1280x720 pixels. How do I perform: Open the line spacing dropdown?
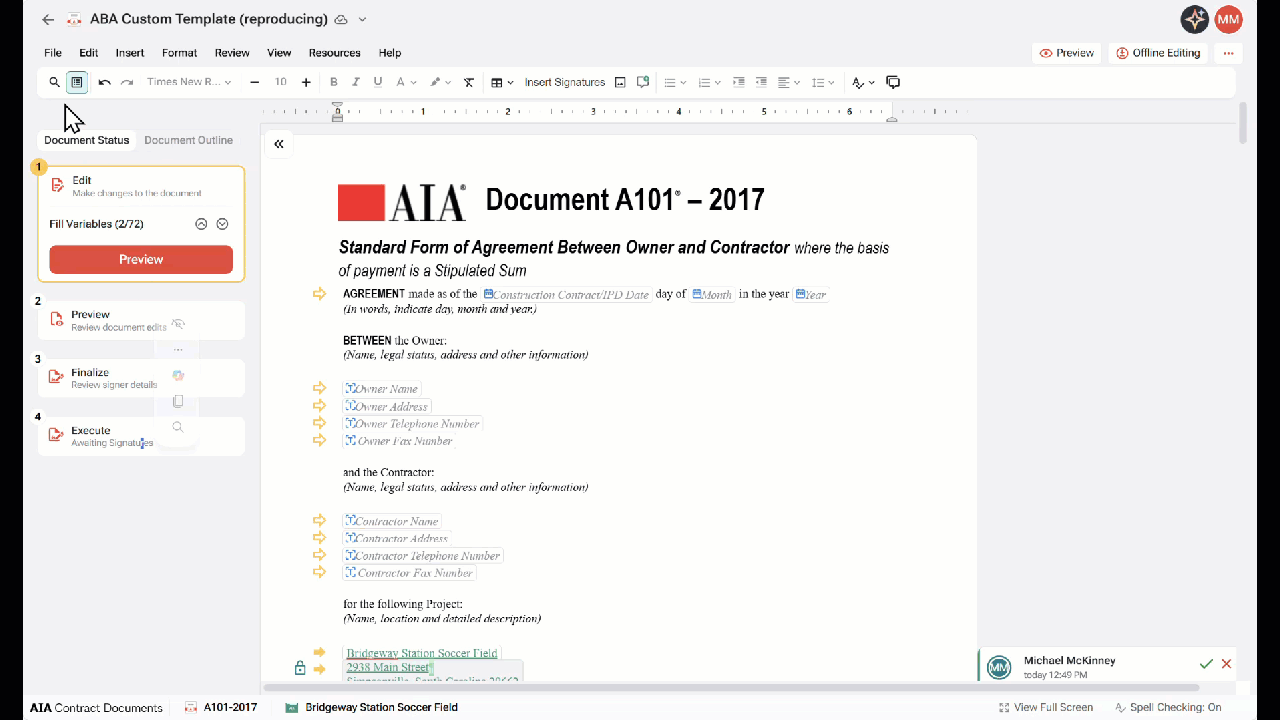pyautogui.click(x=823, y=82)
